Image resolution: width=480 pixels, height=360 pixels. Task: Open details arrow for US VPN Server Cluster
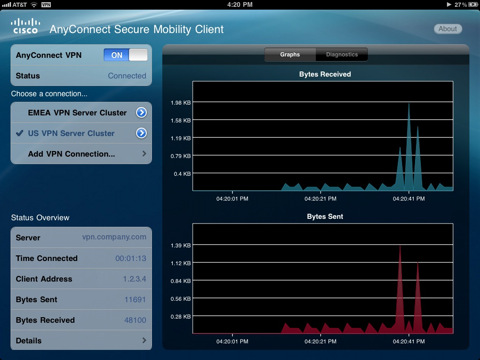141,133
